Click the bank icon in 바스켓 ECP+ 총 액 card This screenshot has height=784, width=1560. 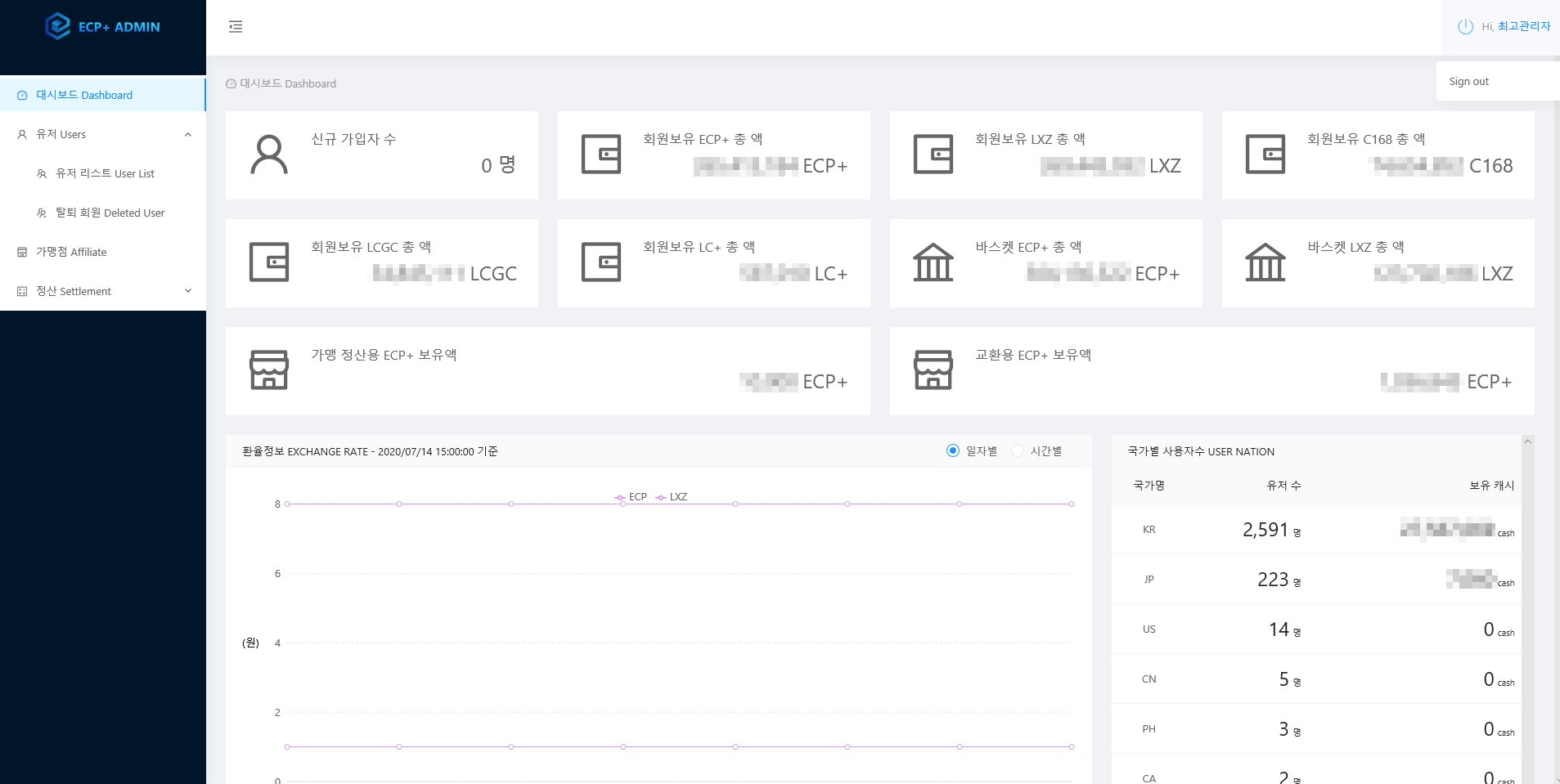click(x=933, y=262)
